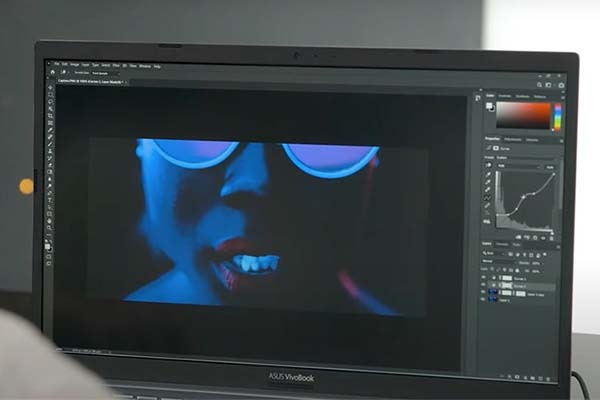
Task: Click the Auto button in Curves
Action: (550, 167)
